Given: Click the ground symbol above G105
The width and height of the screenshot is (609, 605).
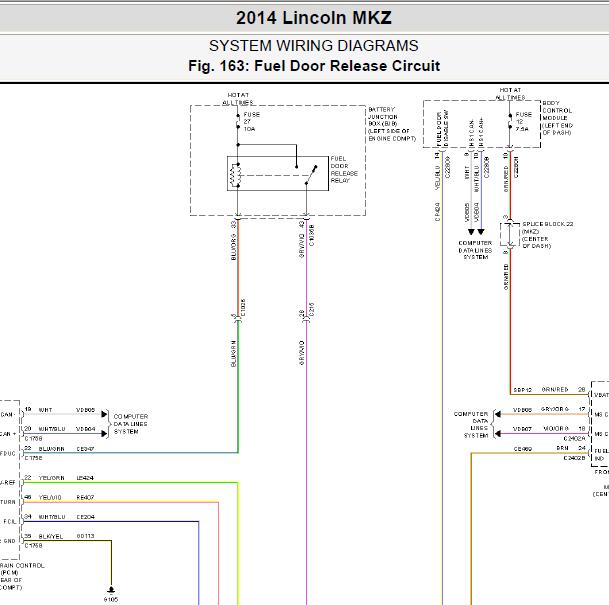Looking at the screenshot, I should (111, 590).
